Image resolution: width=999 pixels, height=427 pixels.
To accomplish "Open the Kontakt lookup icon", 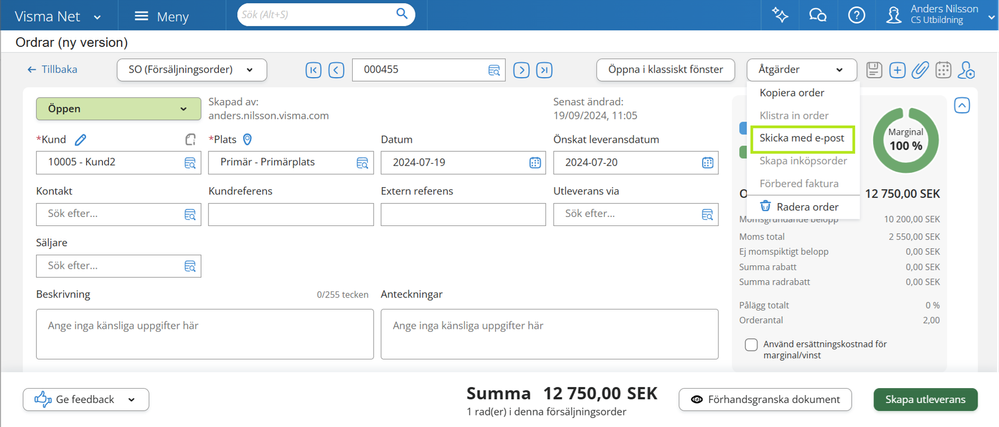I will pyautogui.click(x=190, y=214).
